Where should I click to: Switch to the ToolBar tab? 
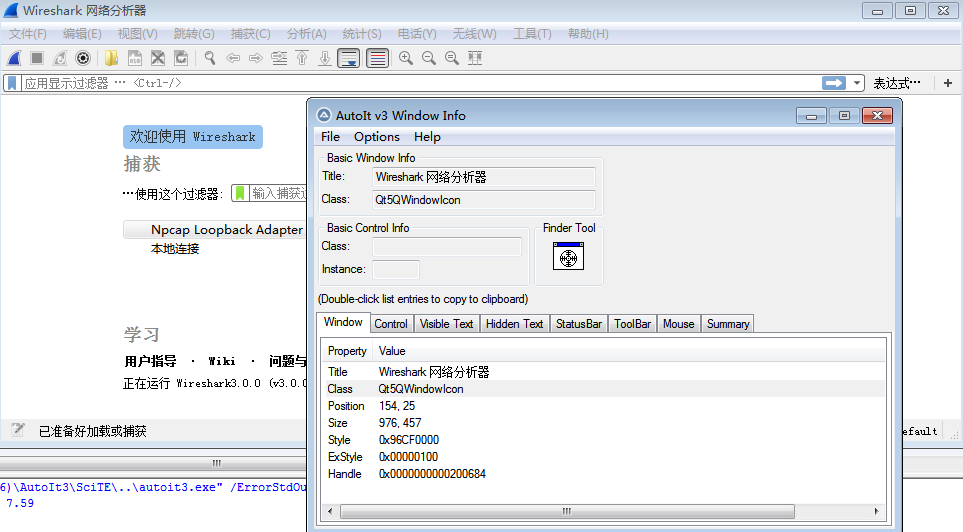click(632, 324)
